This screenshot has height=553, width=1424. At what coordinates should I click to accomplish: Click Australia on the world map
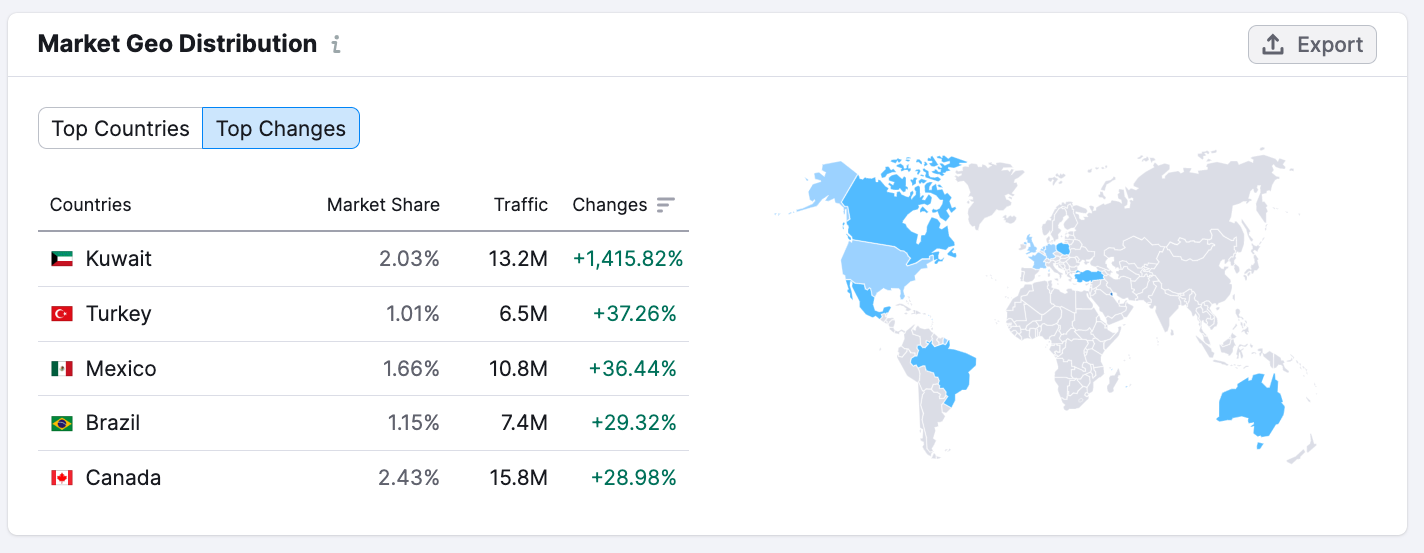1251,408
